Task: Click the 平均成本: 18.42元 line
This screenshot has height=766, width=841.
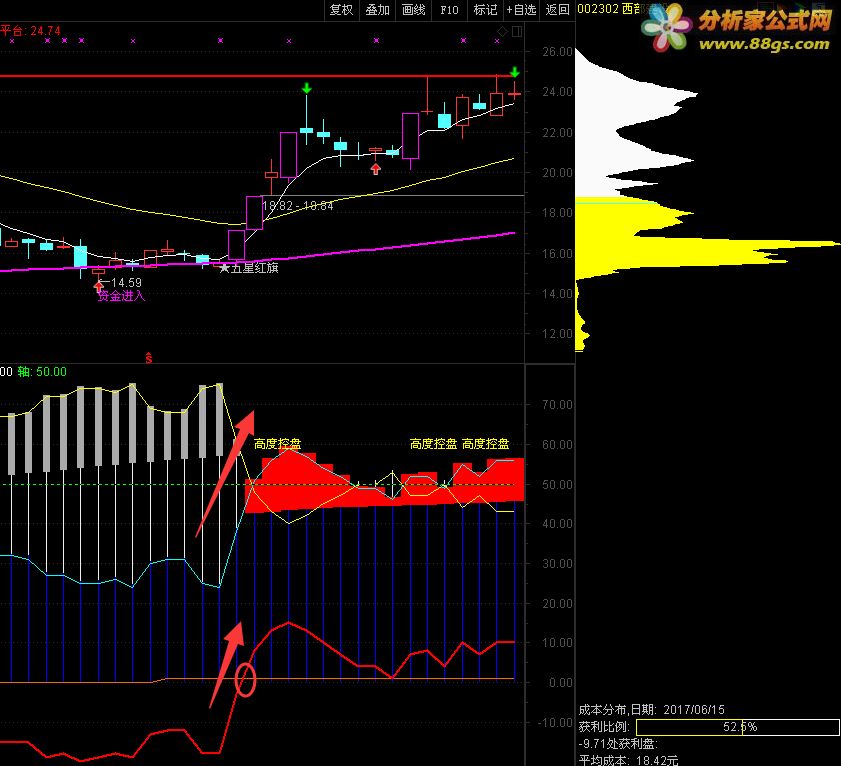Action: click(x=629, y=760)
